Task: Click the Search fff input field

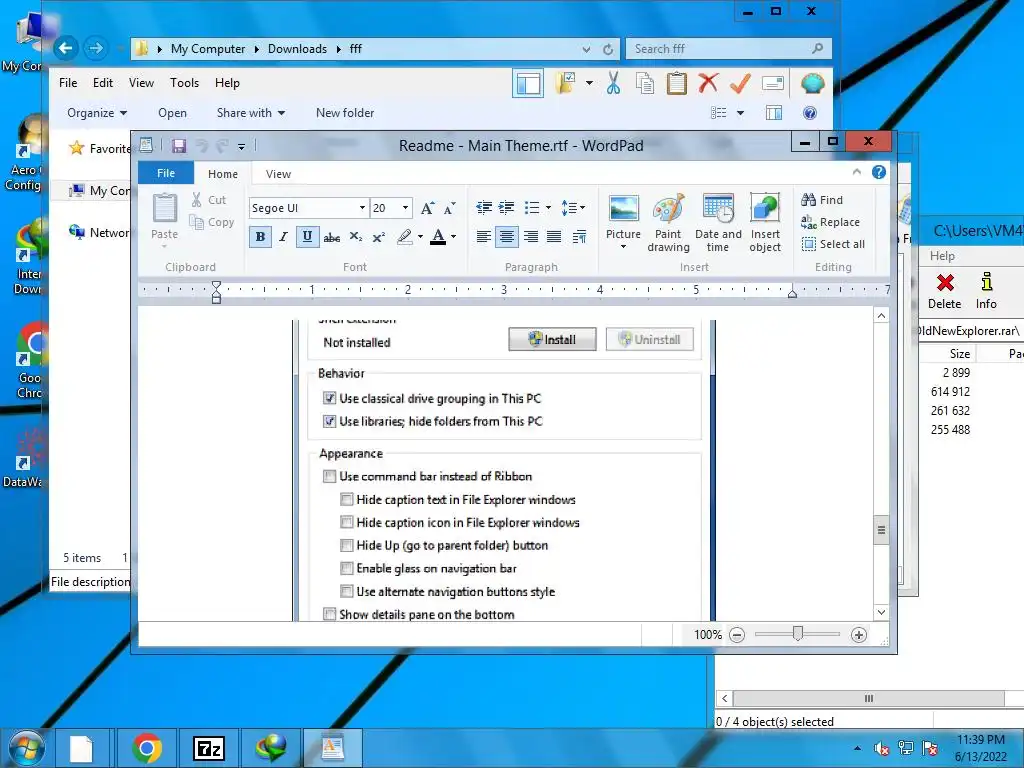Action: pyautogui.click(x=729, y=49)
